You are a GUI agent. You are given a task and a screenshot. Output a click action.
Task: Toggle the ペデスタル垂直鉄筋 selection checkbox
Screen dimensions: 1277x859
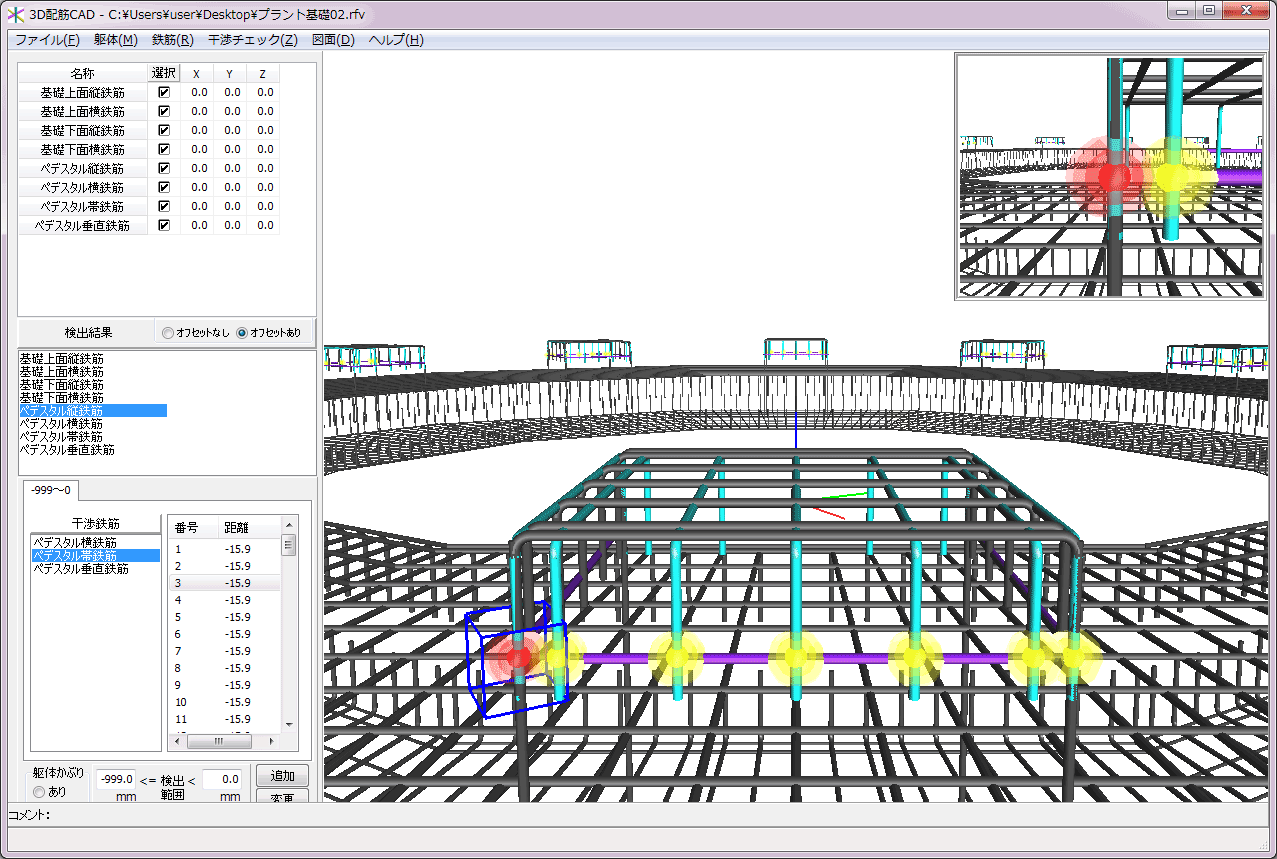pos(164,225)
